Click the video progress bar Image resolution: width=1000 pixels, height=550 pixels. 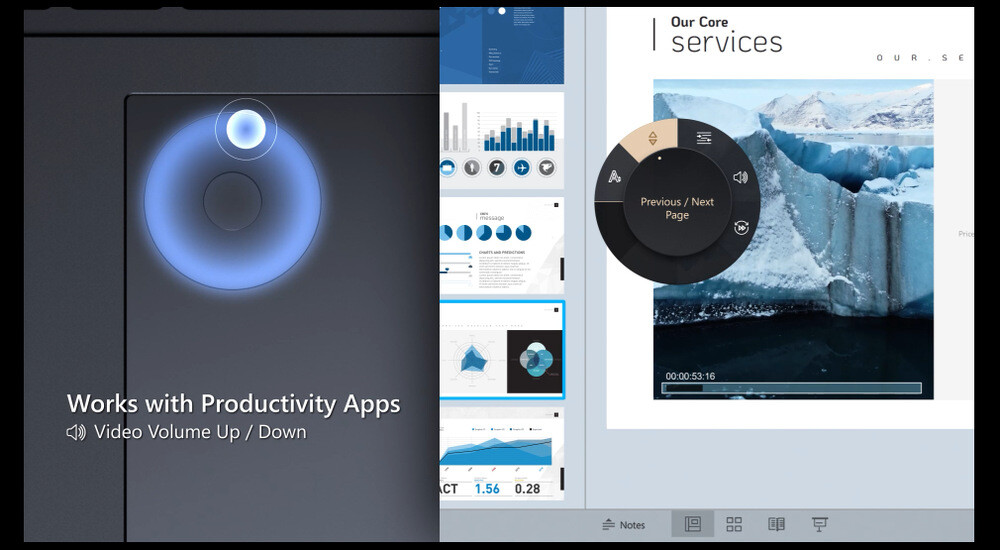(790, 388)
